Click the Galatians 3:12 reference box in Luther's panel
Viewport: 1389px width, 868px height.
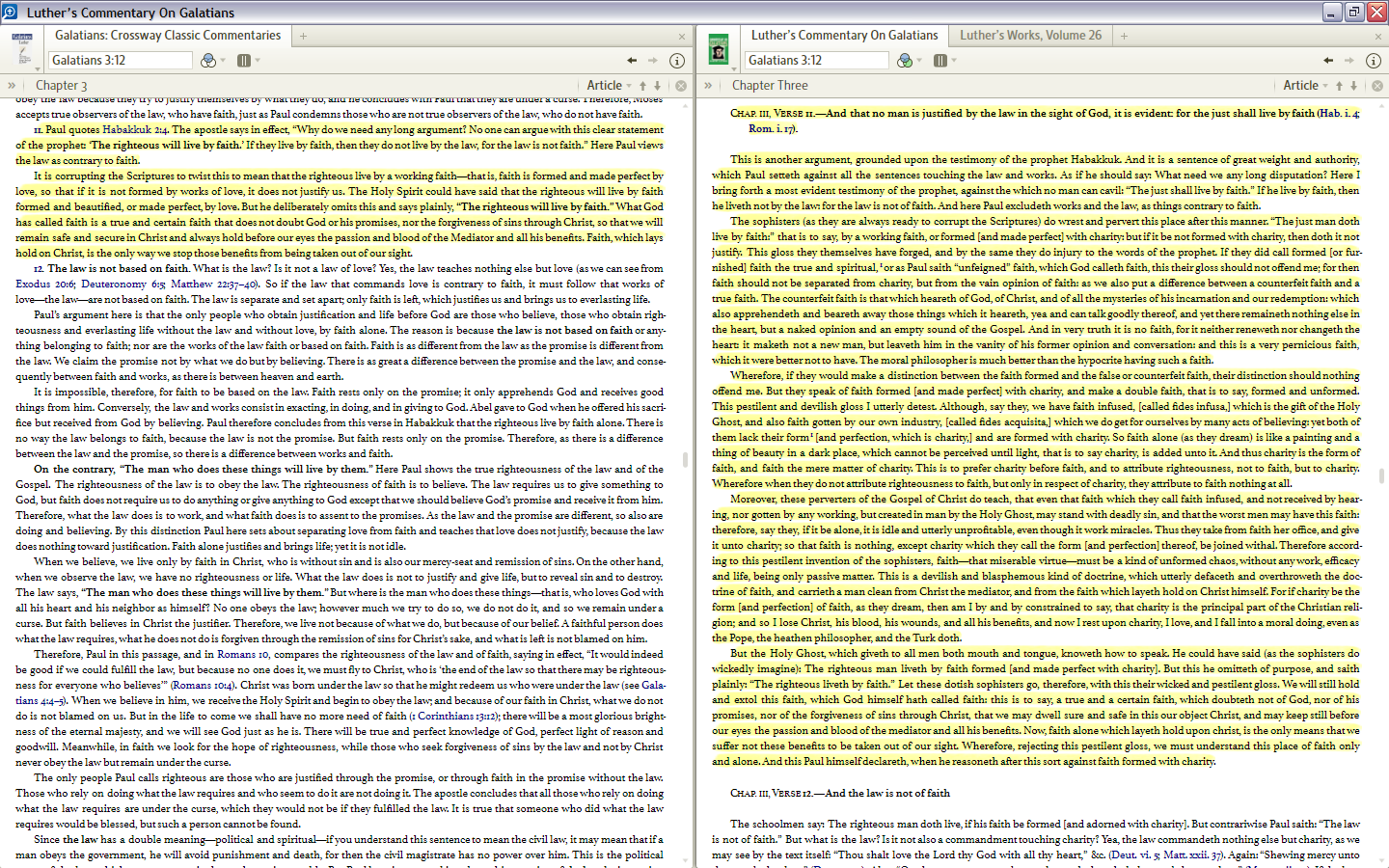click(x=817, y=60)
